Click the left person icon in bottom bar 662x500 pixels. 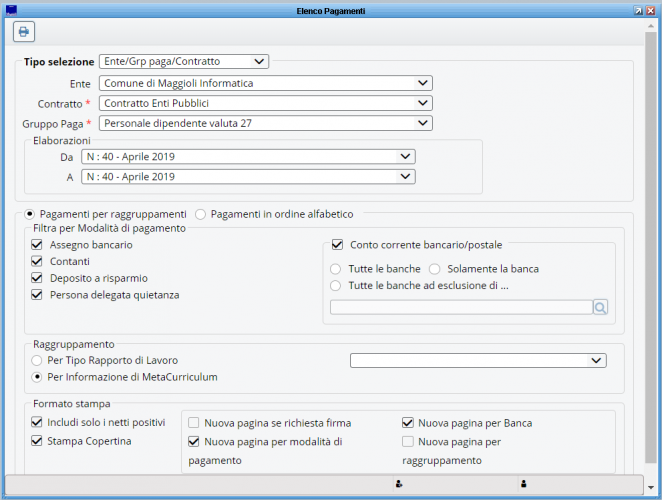tap(399, 484)
